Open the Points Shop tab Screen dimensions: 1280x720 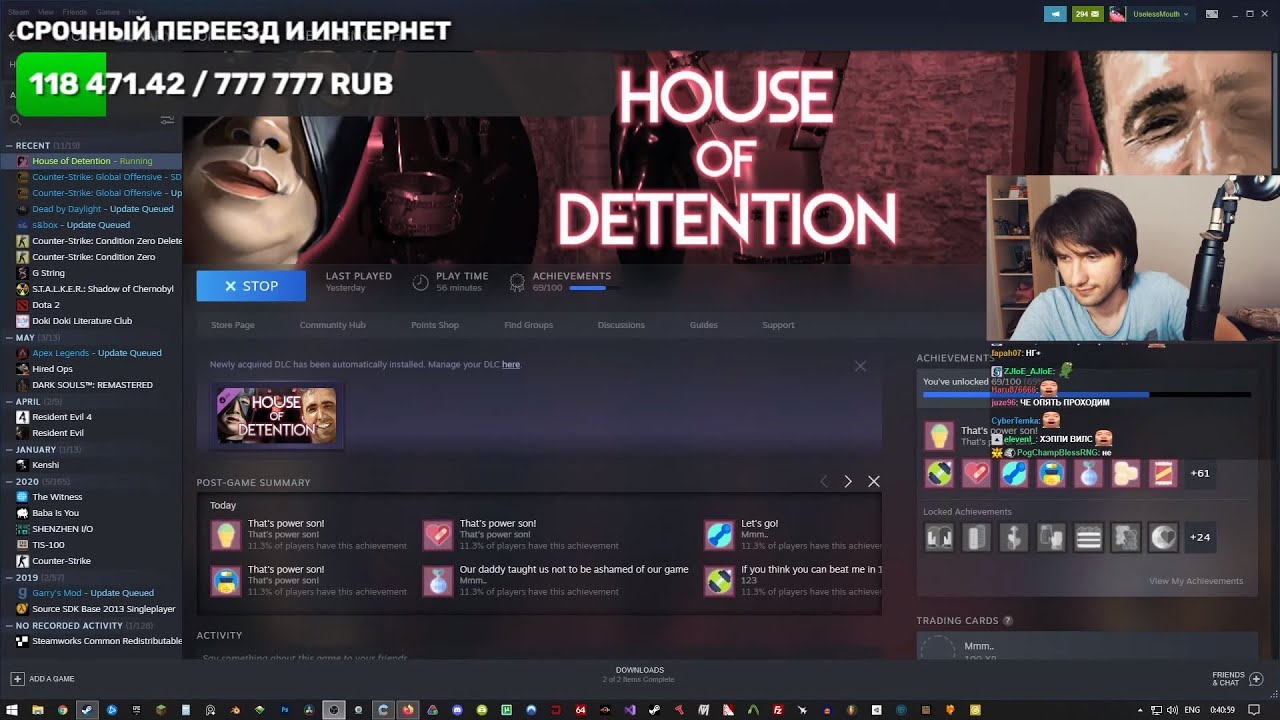point(435,325)
